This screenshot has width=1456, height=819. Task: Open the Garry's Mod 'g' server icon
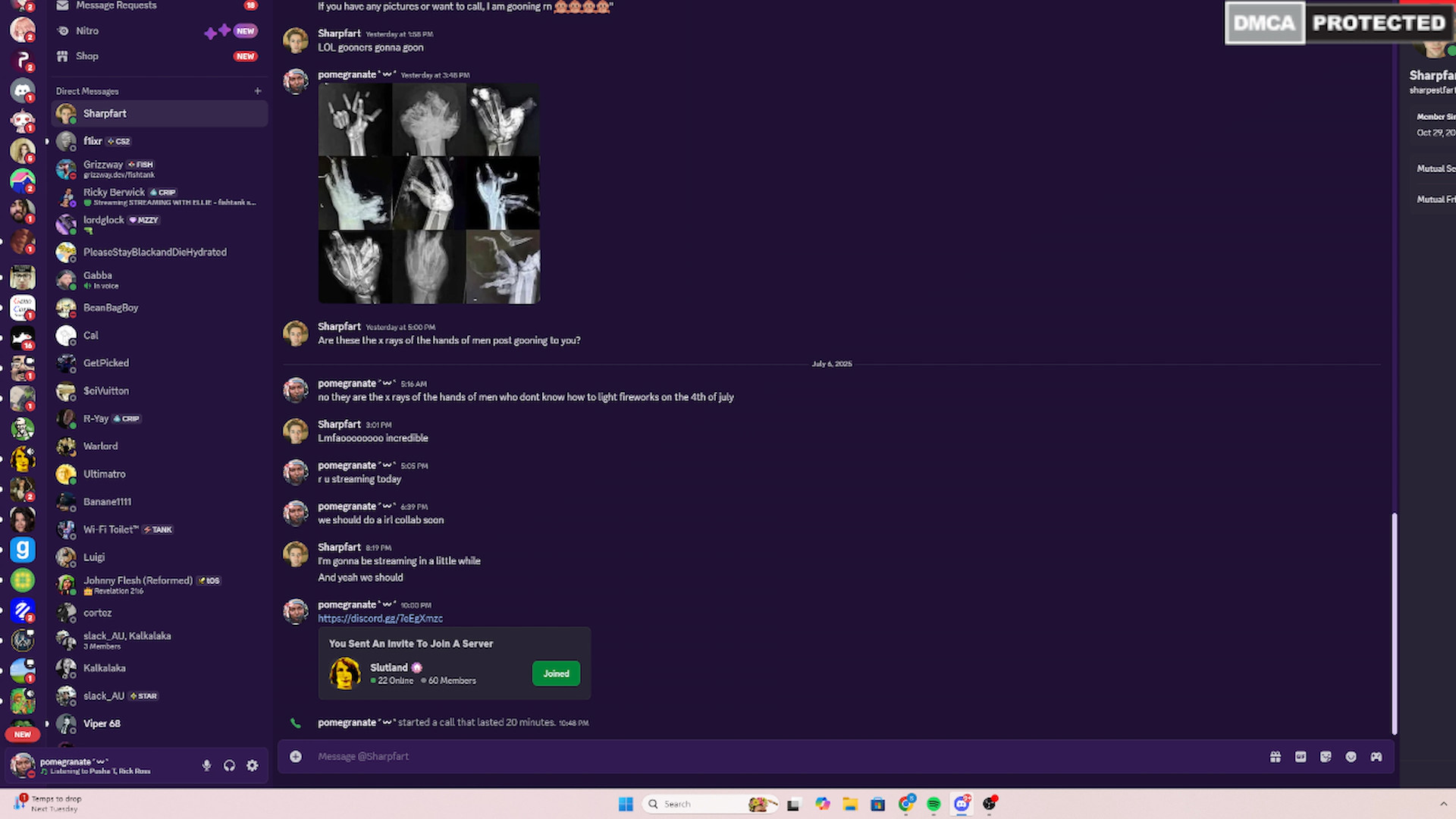pos(23,550)
